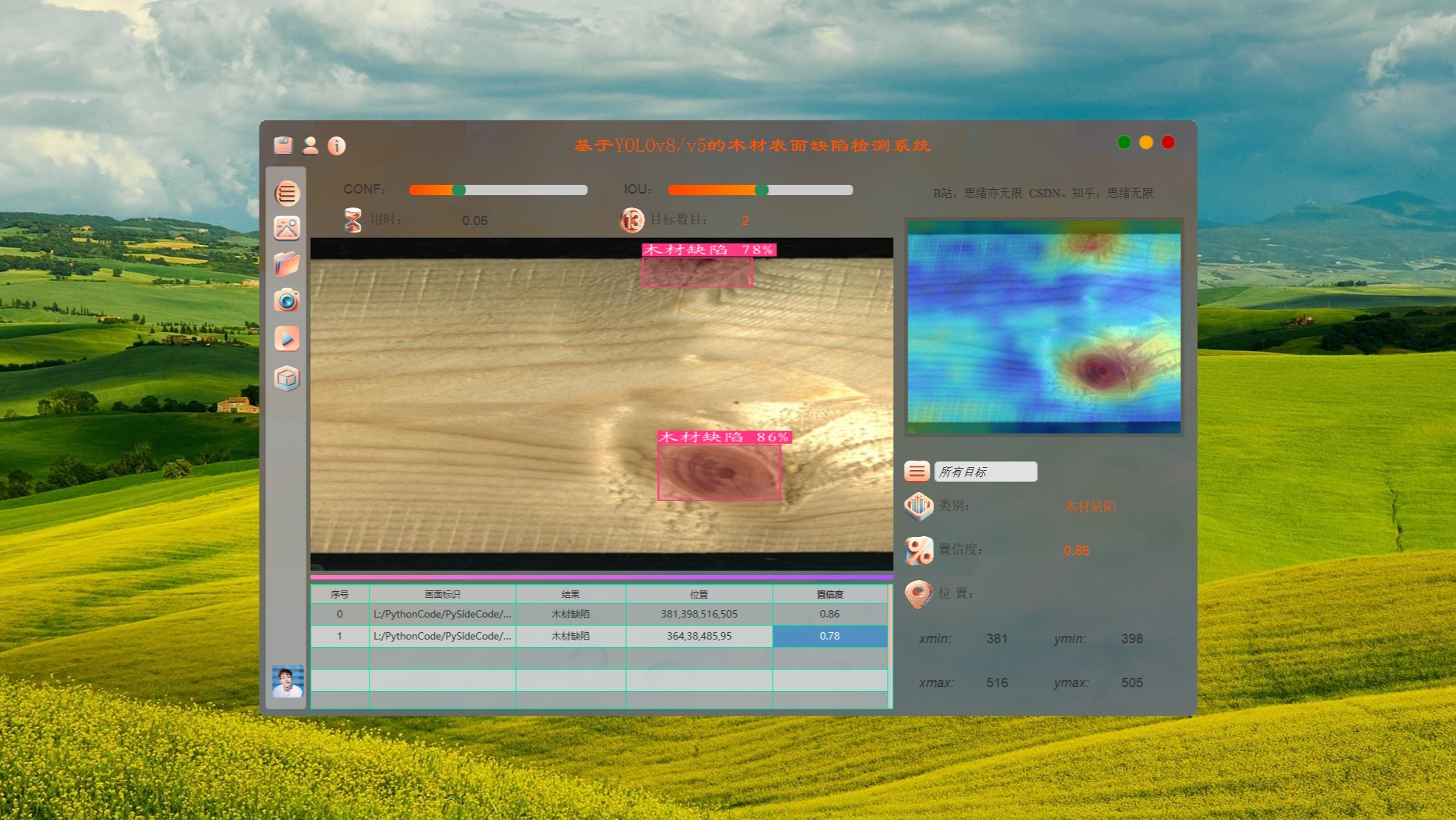Viewport: 1456px width, 820px height.
Task: Click highlighted confidence cell 0.78
Action: [x=830, y=636]
